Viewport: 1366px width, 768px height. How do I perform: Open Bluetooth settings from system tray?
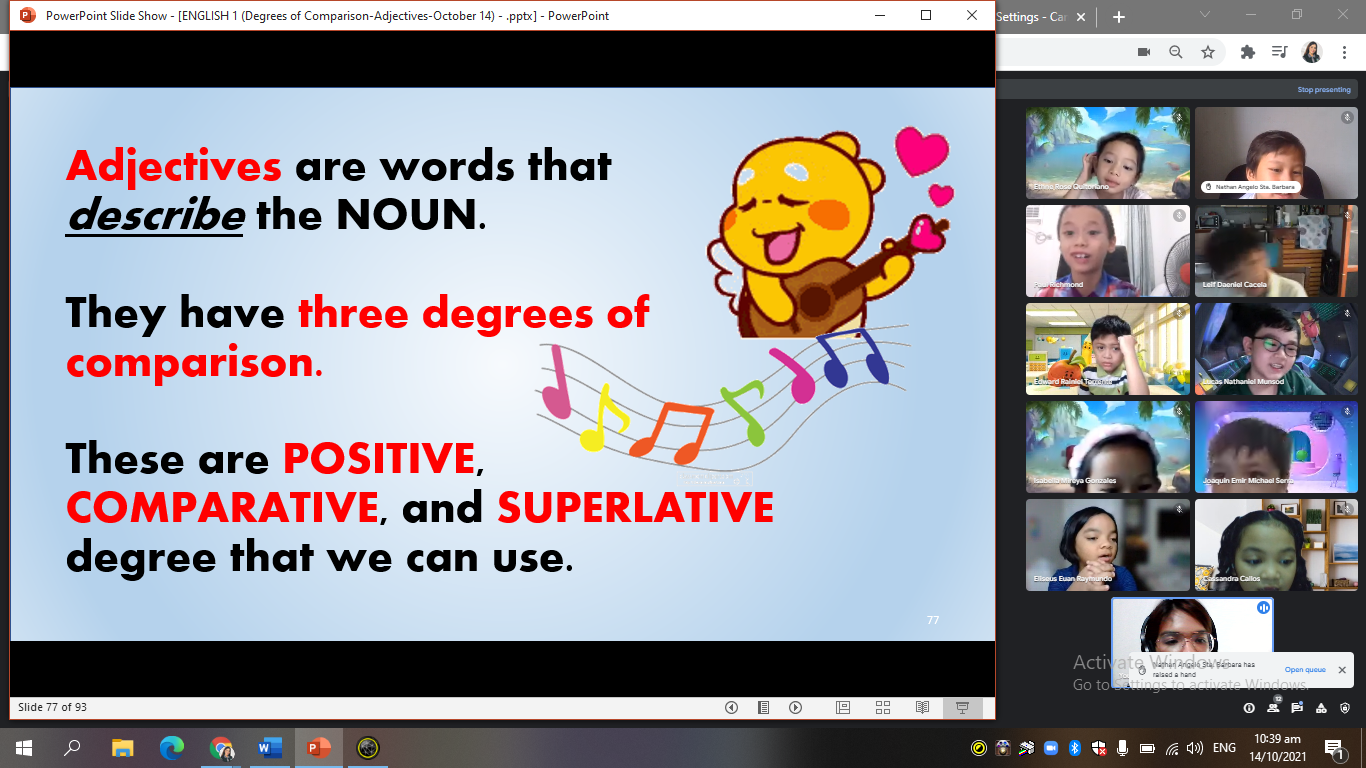click(x=1075, y=748)
